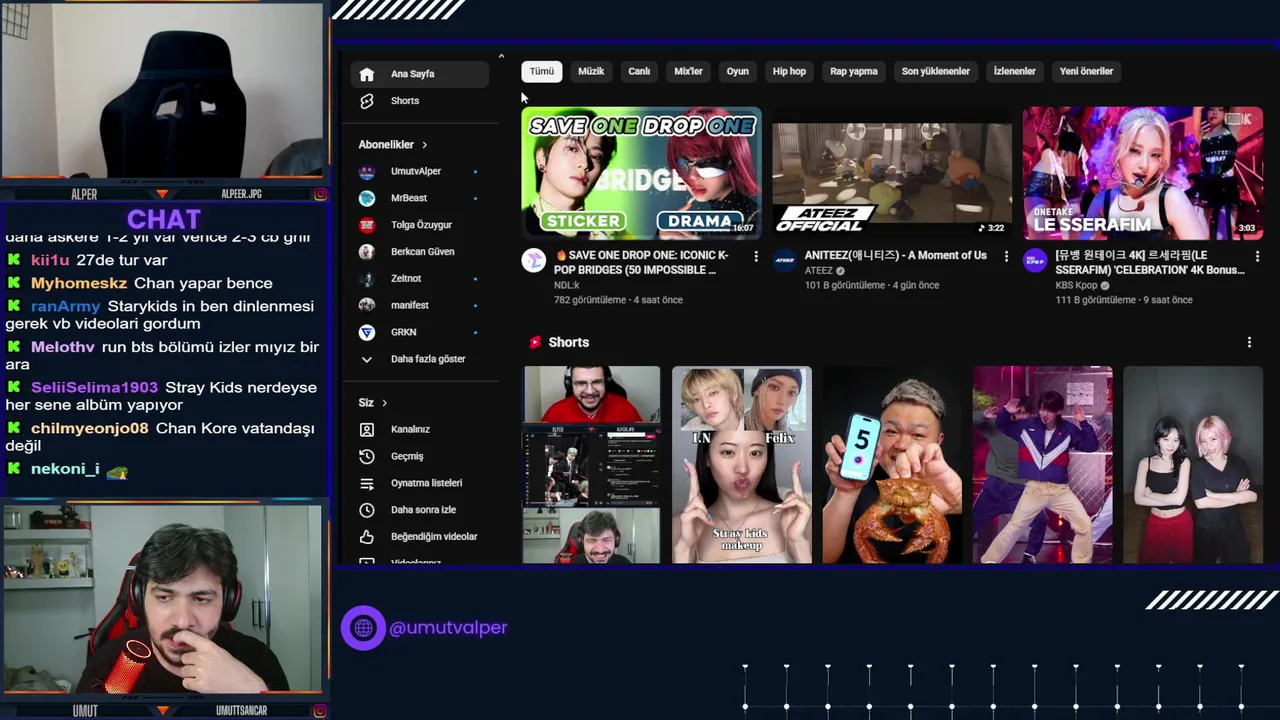Open ATEEZ channel avatar under second video

(784, 261)
